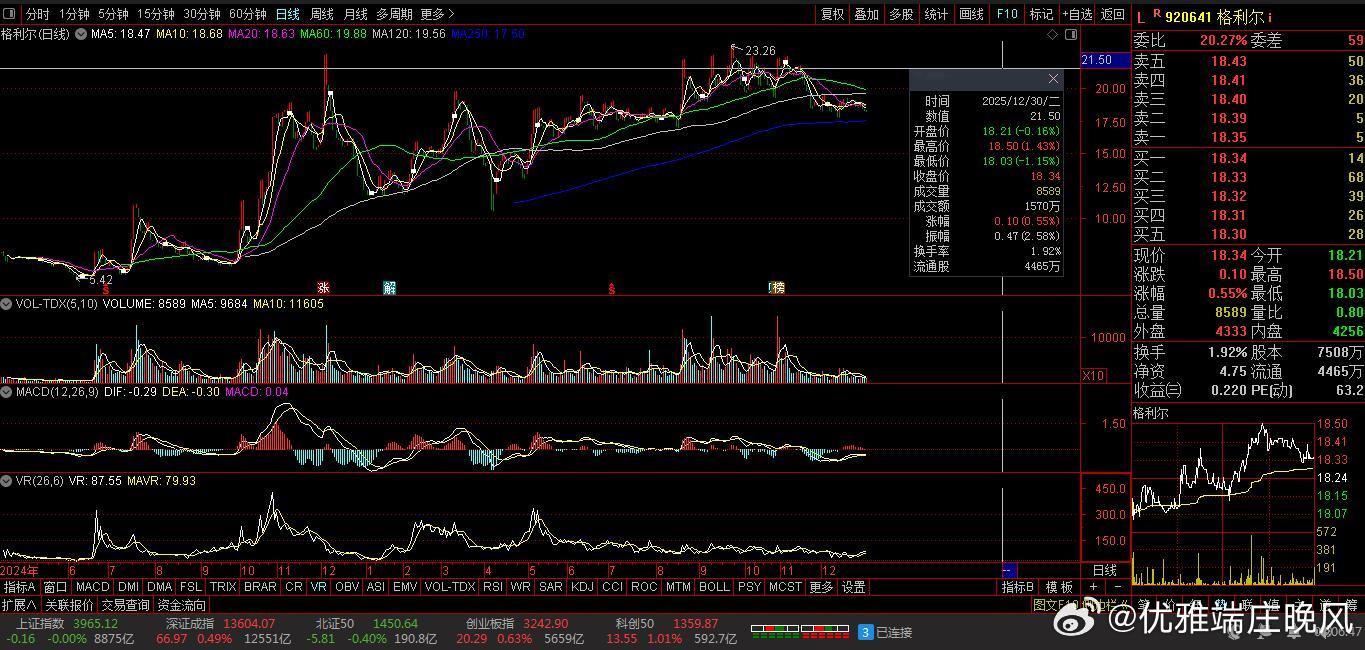
Task: Open the info i icon after 格利尔
Action: pyautogui.click(x=1269, y=17)
